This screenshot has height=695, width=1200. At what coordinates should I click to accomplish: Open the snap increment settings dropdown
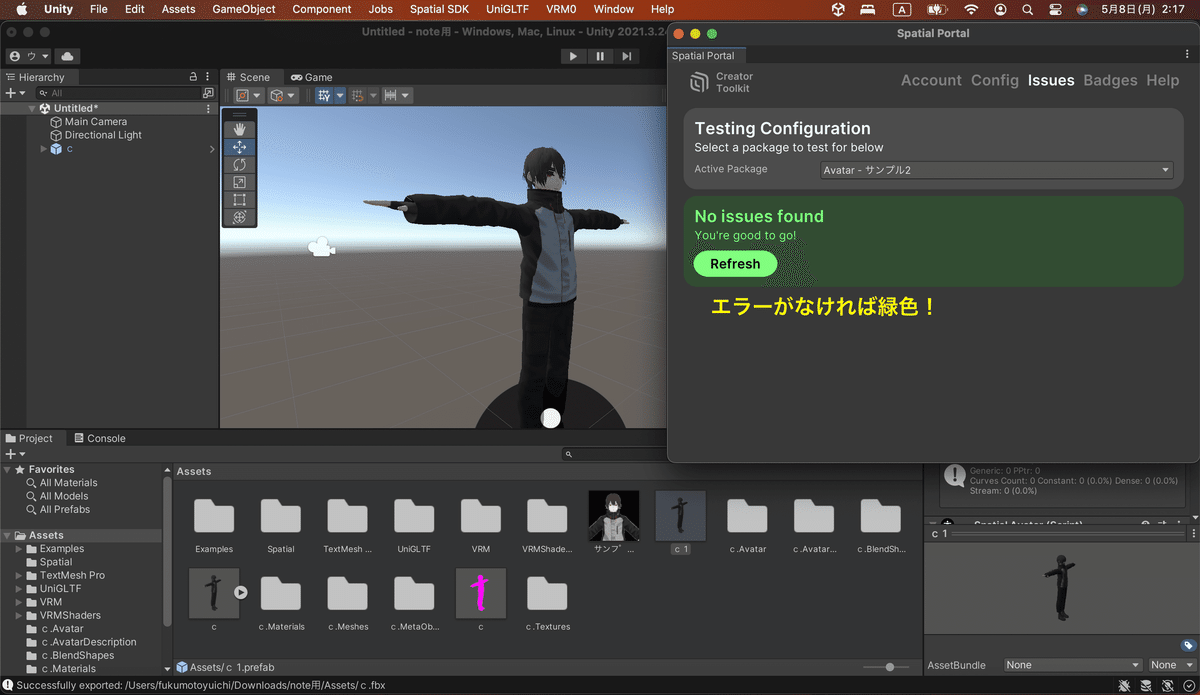point(397,95)
